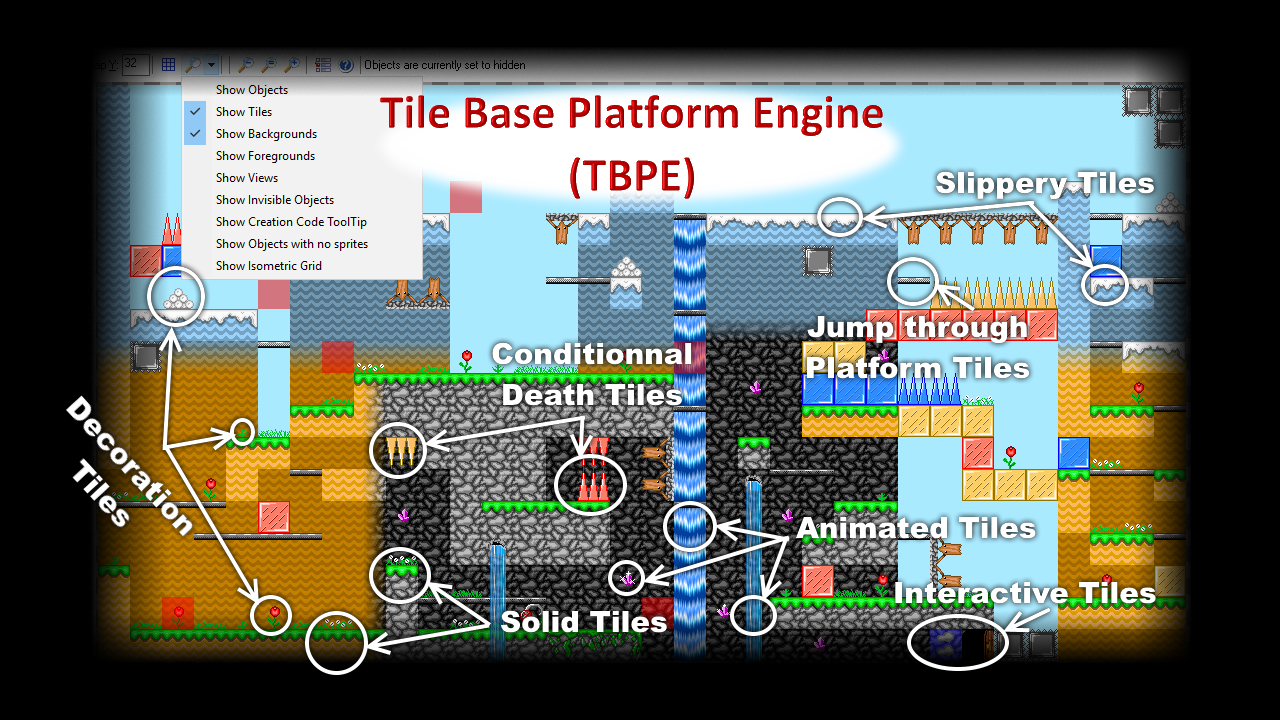Click the Snap Y input field showing 32
This screenshot has height=720, width=1280.
tap(136, 65)
